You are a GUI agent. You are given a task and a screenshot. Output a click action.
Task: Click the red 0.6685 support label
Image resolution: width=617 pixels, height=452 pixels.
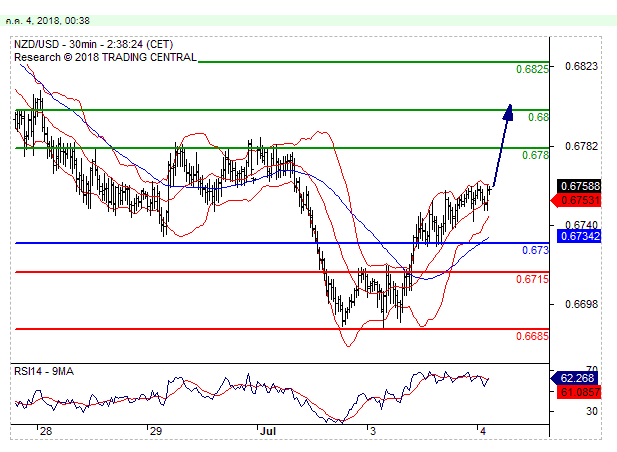(532, 336)
